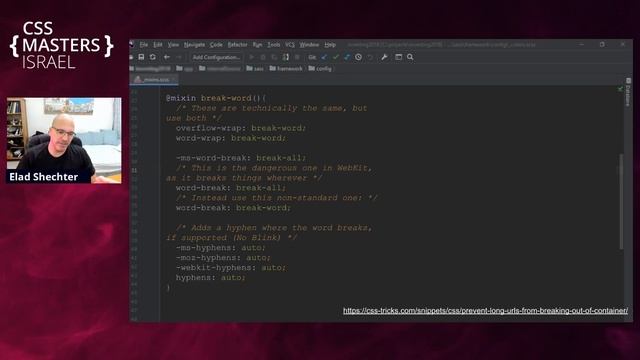Click the Git Update Project blue arrow
The height and width of the screenshot is (360, 640).
coord(324,57)
